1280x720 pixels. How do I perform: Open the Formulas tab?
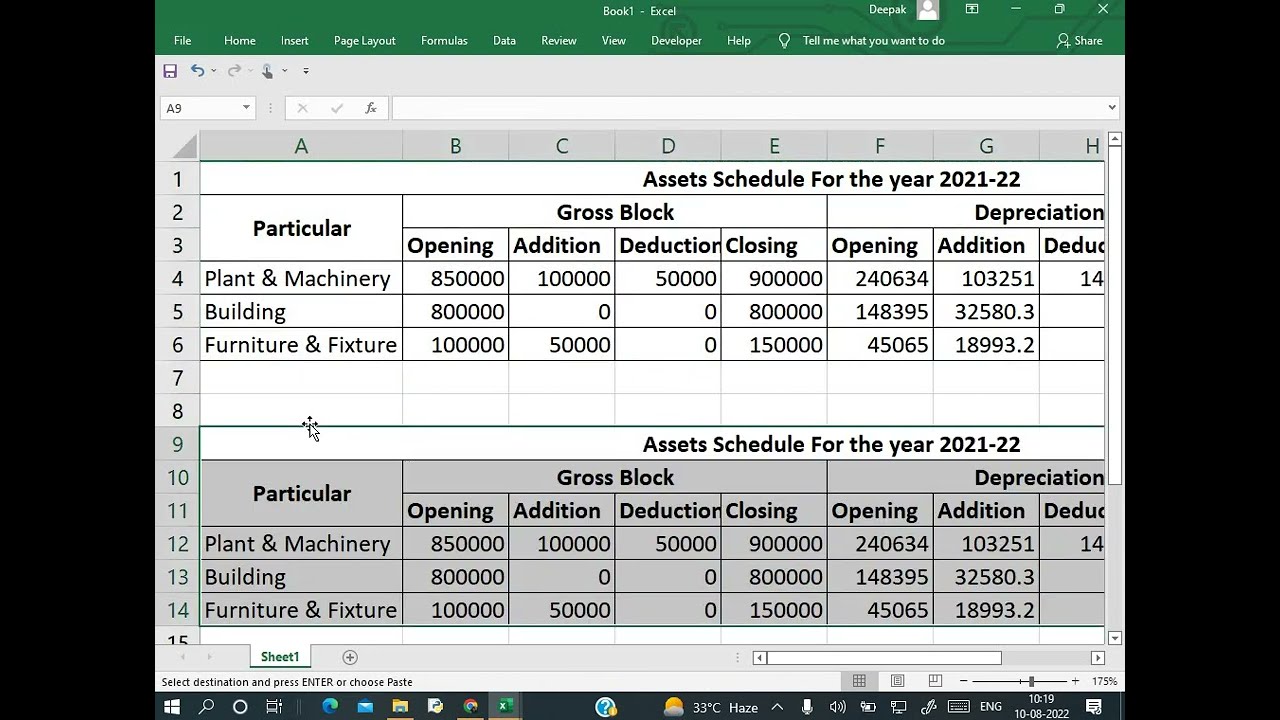[444, 41]
